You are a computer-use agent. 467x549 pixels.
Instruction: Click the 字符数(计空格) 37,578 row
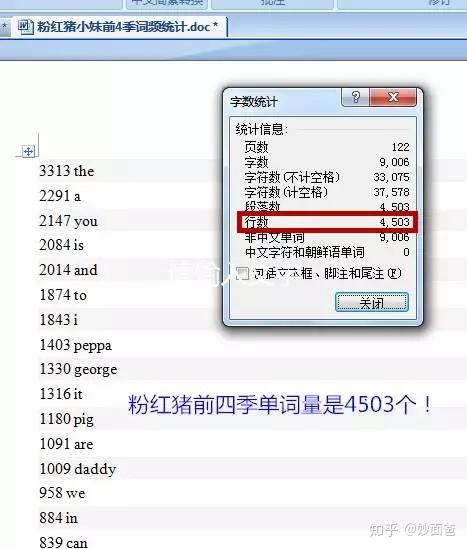click(327, 192)
